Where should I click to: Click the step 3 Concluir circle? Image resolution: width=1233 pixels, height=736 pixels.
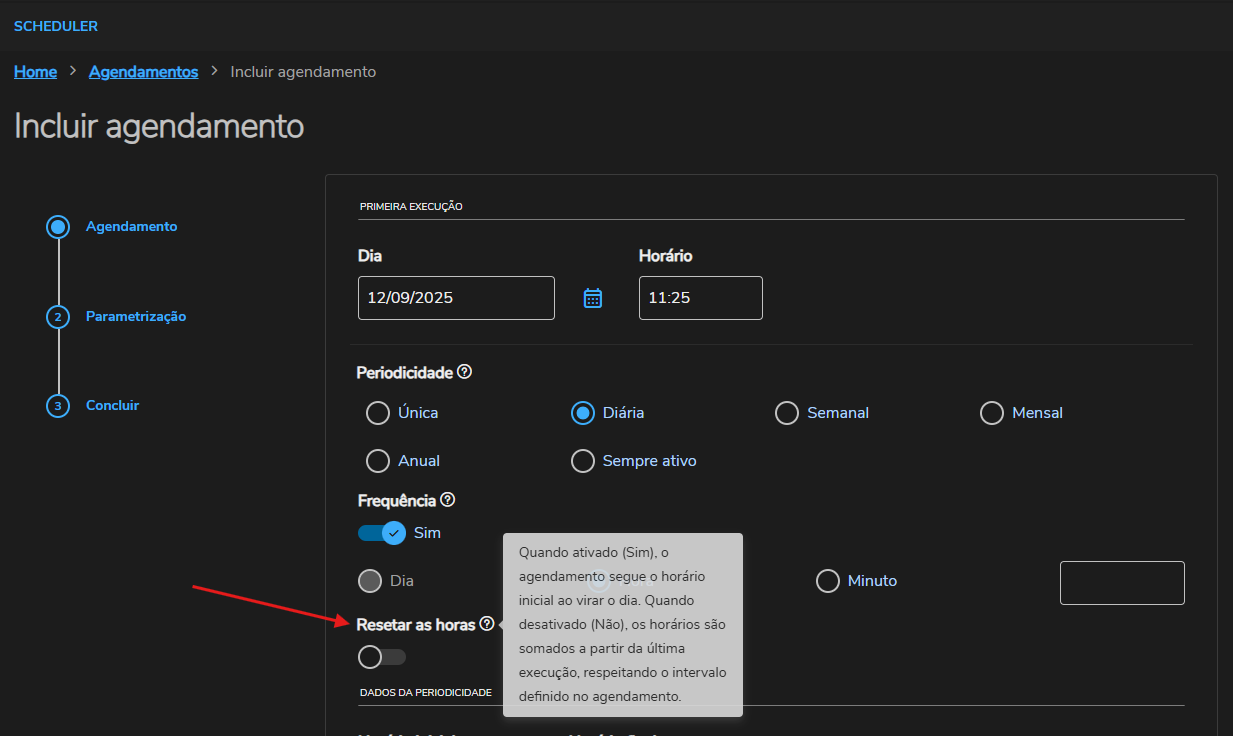tap(58, 406)
